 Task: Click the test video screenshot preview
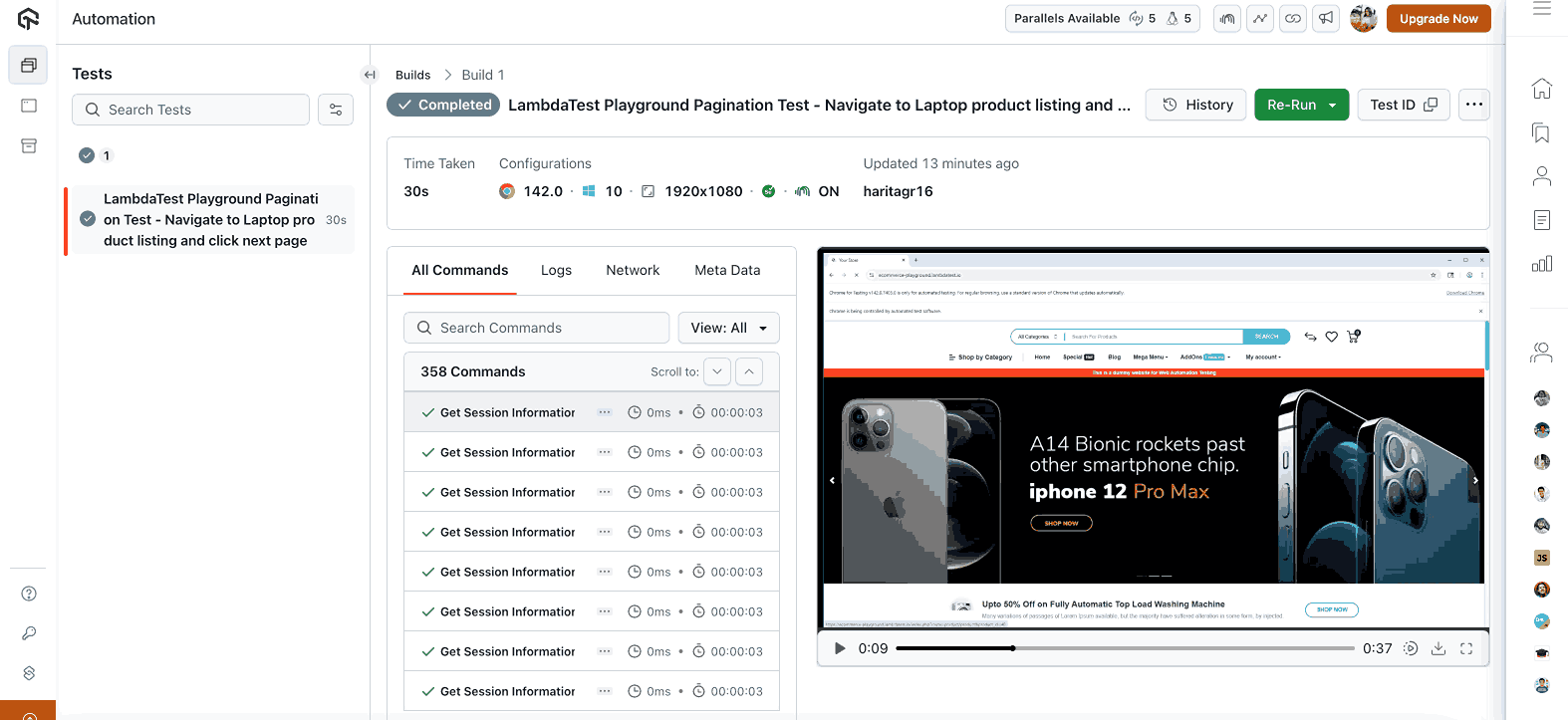[1153, 439]
